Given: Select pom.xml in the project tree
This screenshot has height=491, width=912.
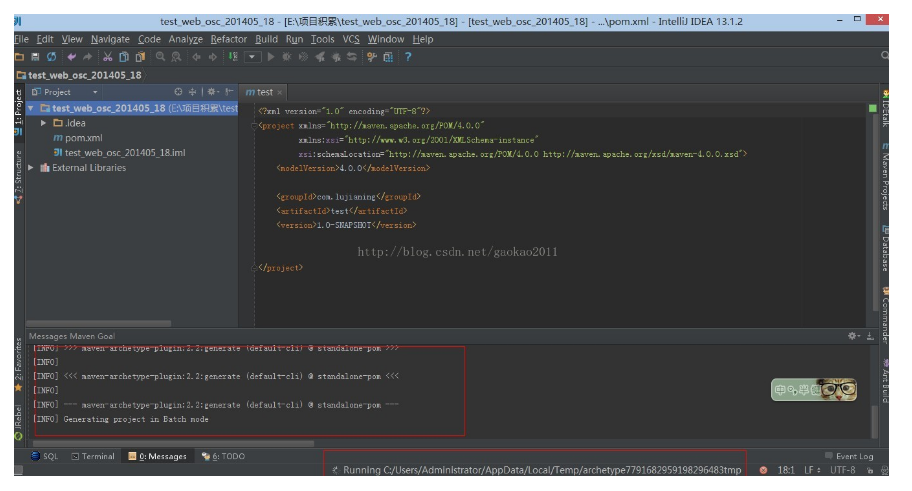Looking at the screenshot, I should pos(84,138).
